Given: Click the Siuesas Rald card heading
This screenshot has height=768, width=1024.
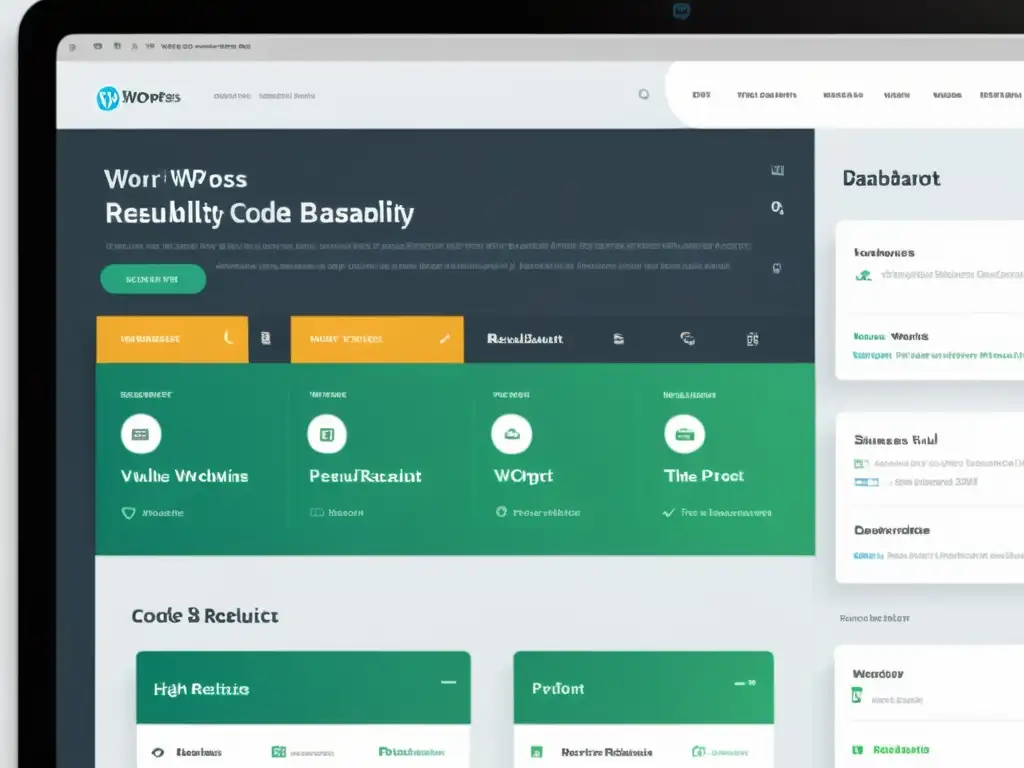Looking at the screenshot, I should coord(896,440).
